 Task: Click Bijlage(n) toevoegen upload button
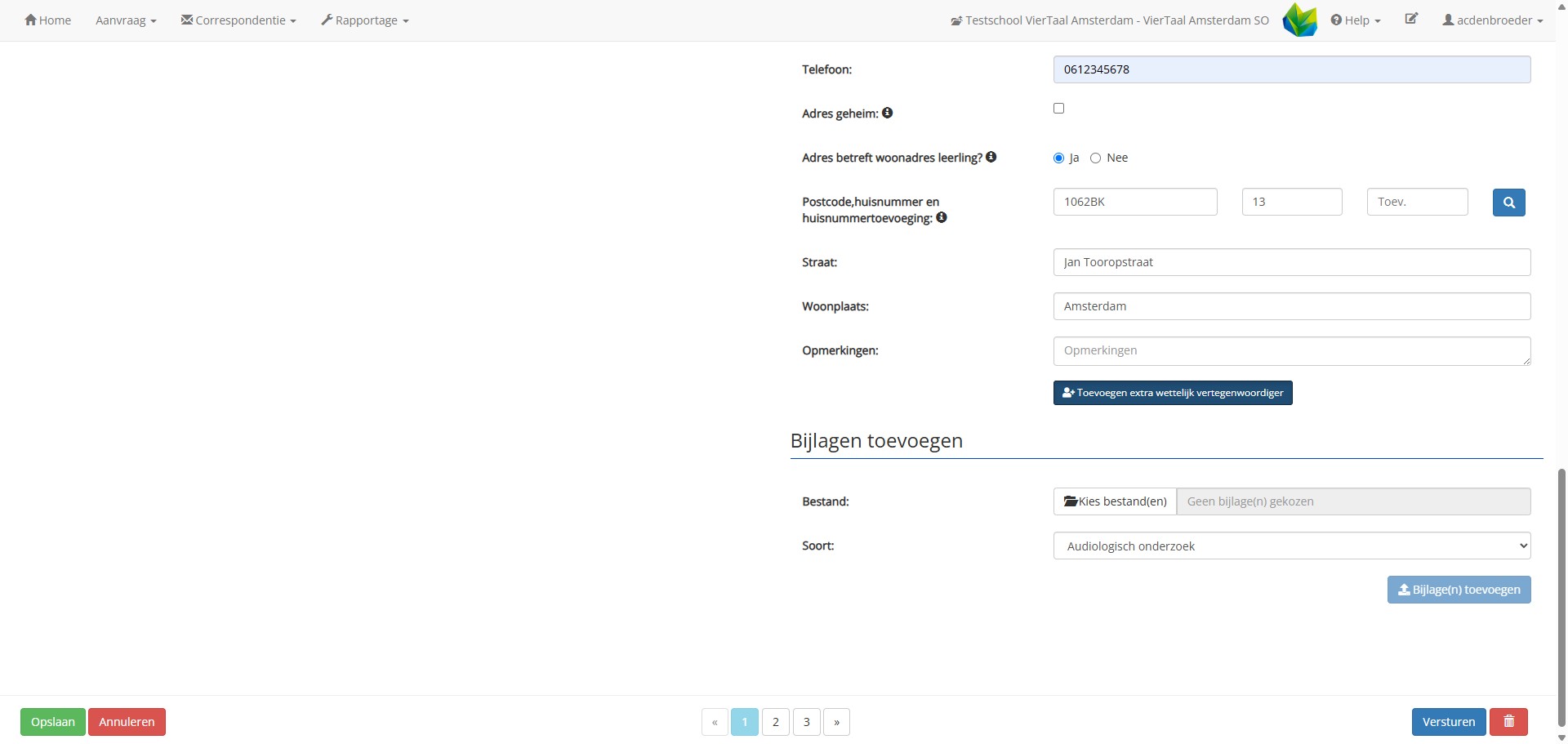coord(1459,590)
